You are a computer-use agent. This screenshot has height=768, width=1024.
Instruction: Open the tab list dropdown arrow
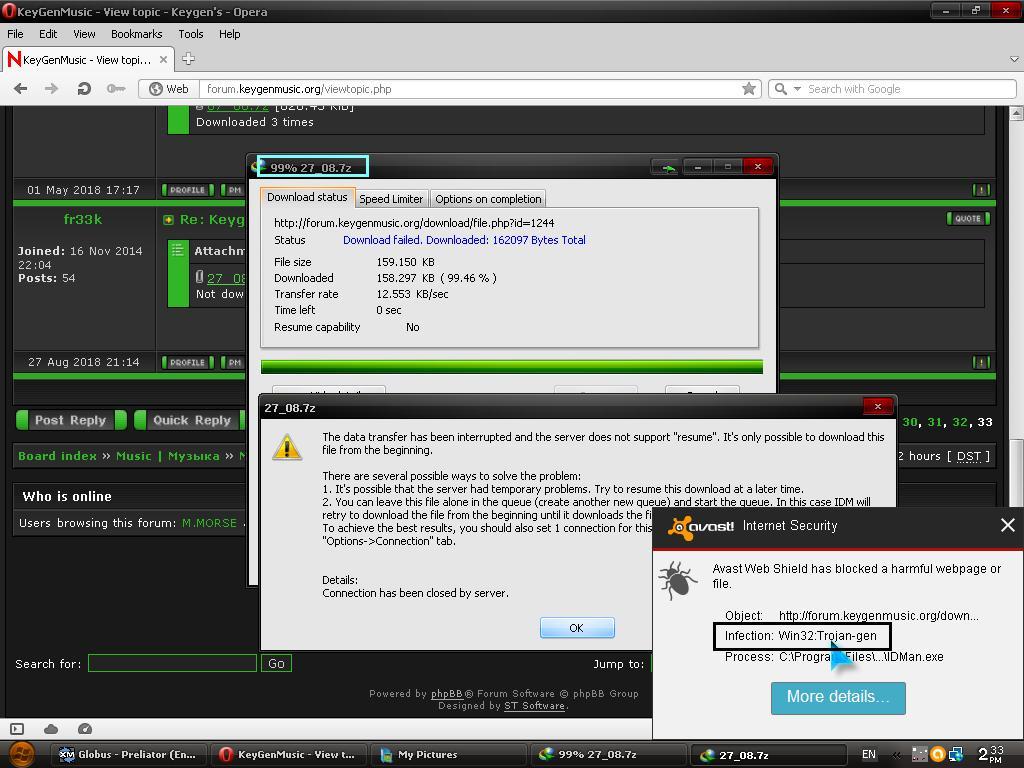click(1014, 59)
